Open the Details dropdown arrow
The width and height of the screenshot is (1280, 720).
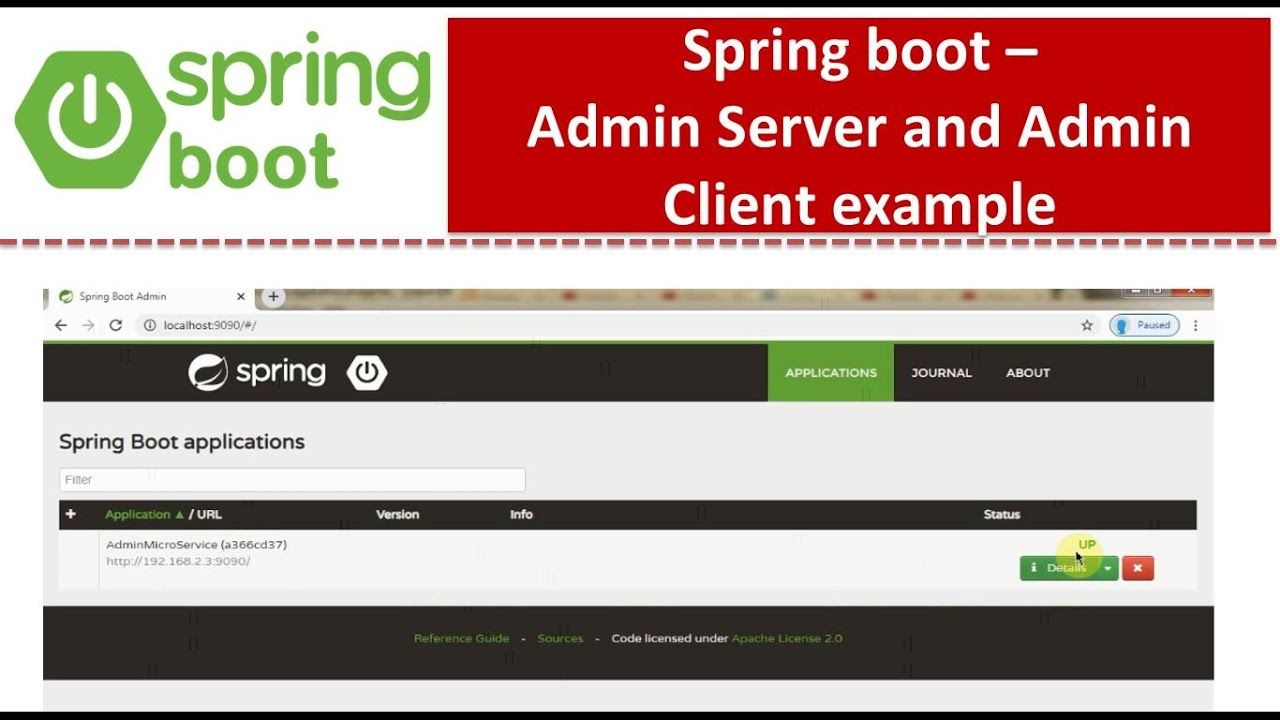1108,568
